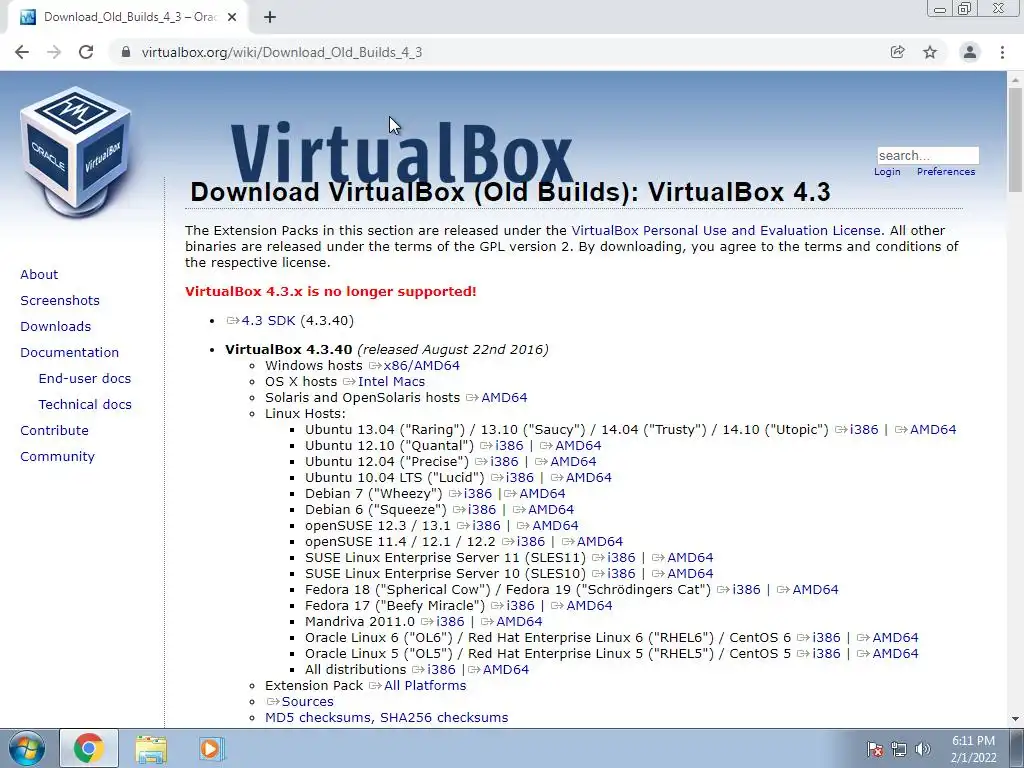This screenshot has width=1024, height=768.
Task: Download openSUSE 12.3 / 13.1 AMD64 package
Action: (x=555, y=526)
